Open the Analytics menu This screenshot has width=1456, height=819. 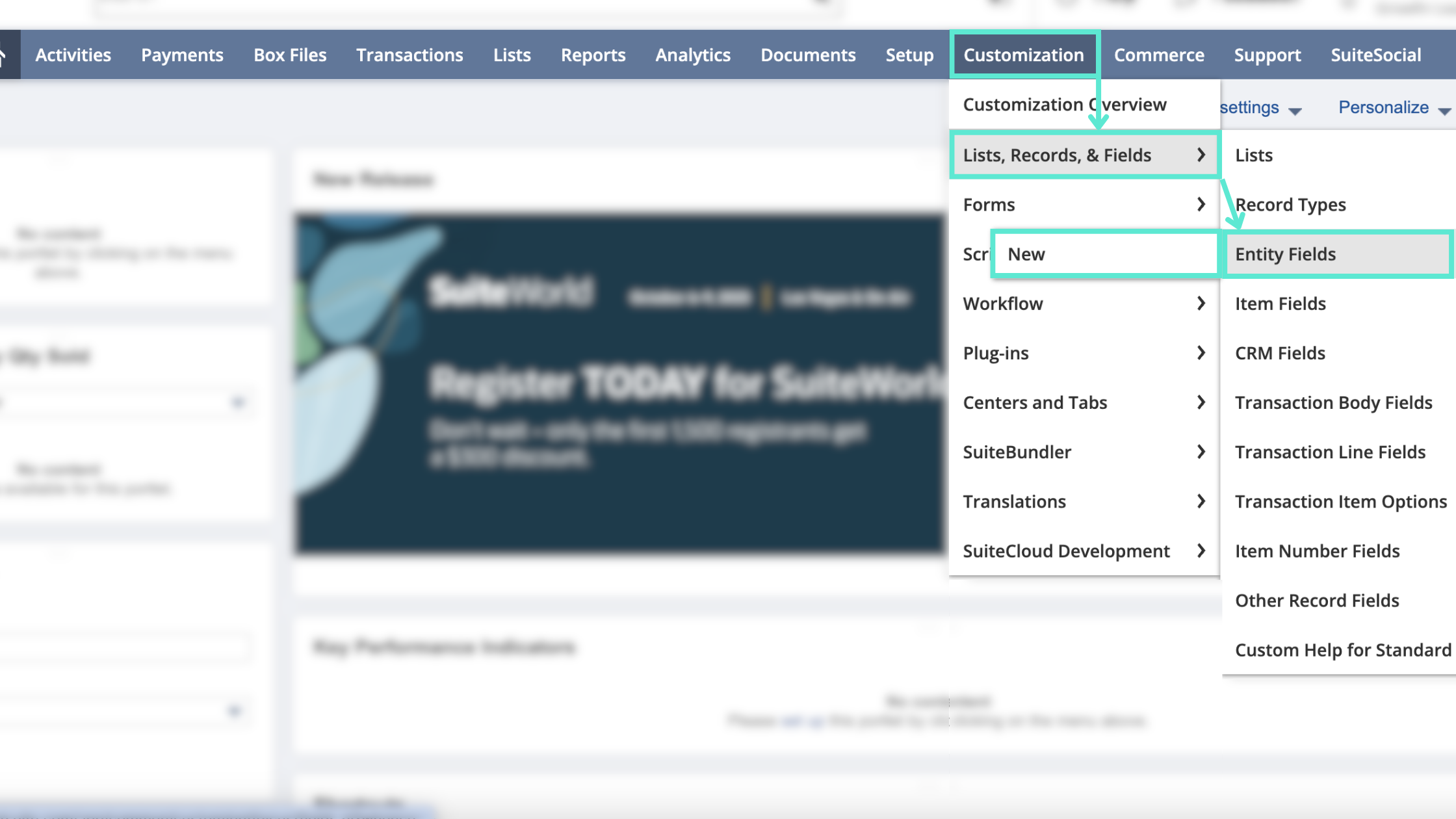click(x=693, y=55)
